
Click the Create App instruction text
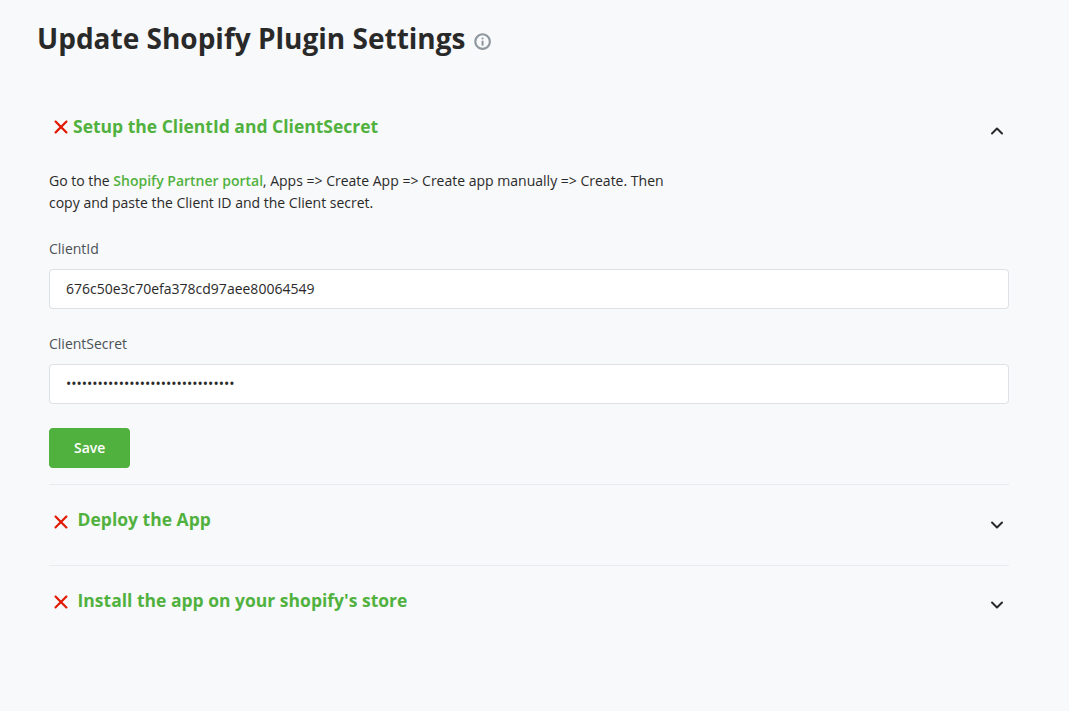pyautogui.click(x=430, y=181)
